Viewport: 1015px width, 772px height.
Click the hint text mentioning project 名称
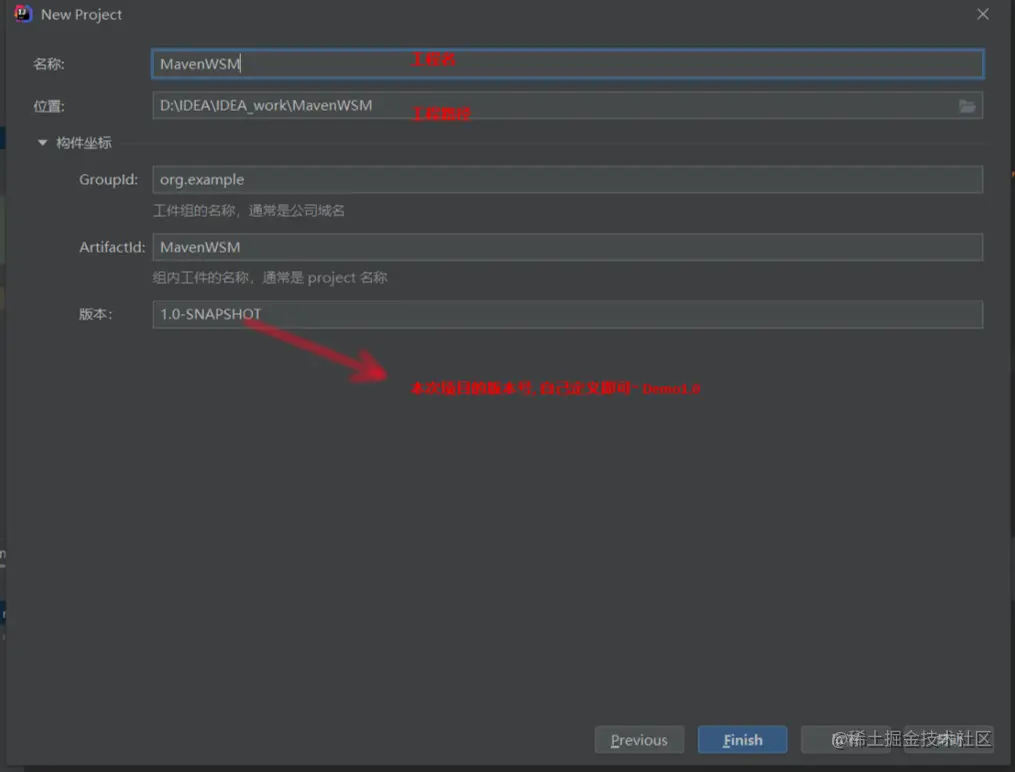click(270, 278)
